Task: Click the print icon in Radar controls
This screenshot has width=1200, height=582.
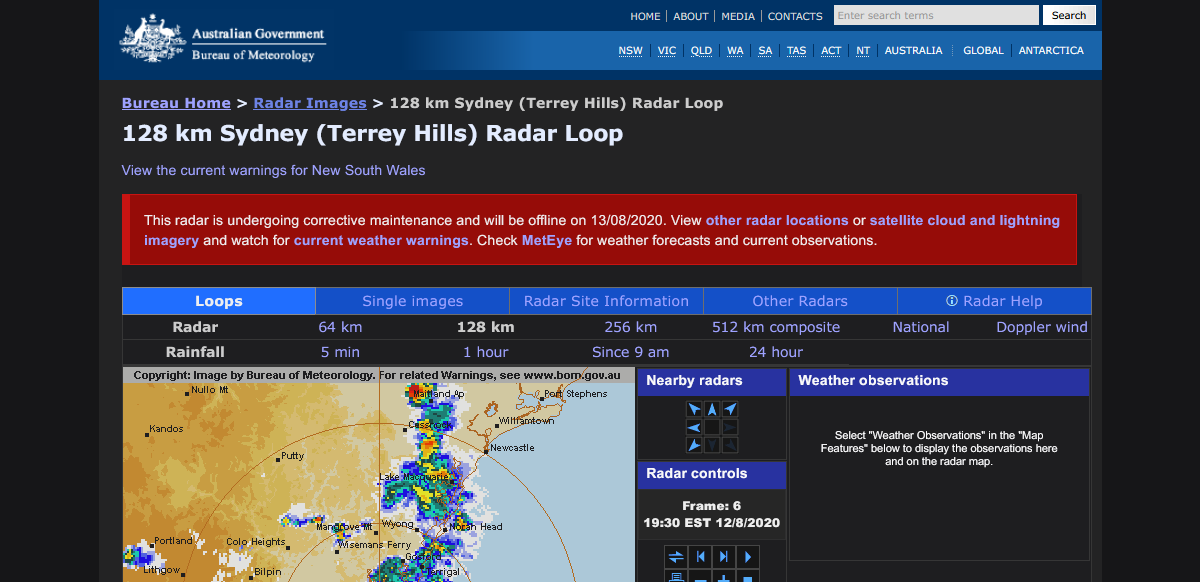Action: [675, 578]
